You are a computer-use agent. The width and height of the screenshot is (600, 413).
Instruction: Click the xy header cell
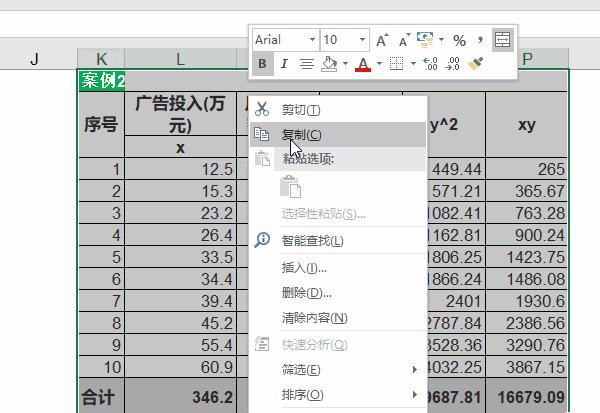[527, 124]
